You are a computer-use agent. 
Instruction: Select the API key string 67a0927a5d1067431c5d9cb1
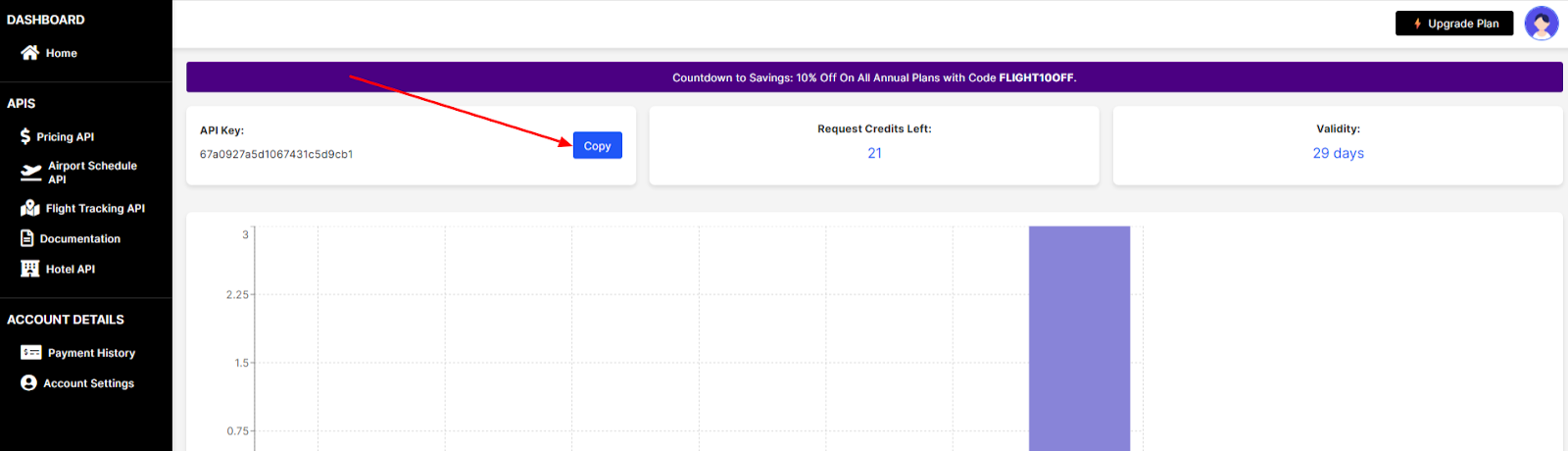coord(276,154)
